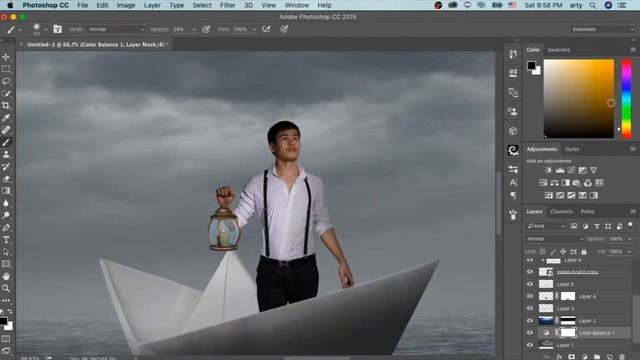Click the foreground color swatch in Color panel
Image resolution: width=640 pixels, height=360 pixels.
531,65
